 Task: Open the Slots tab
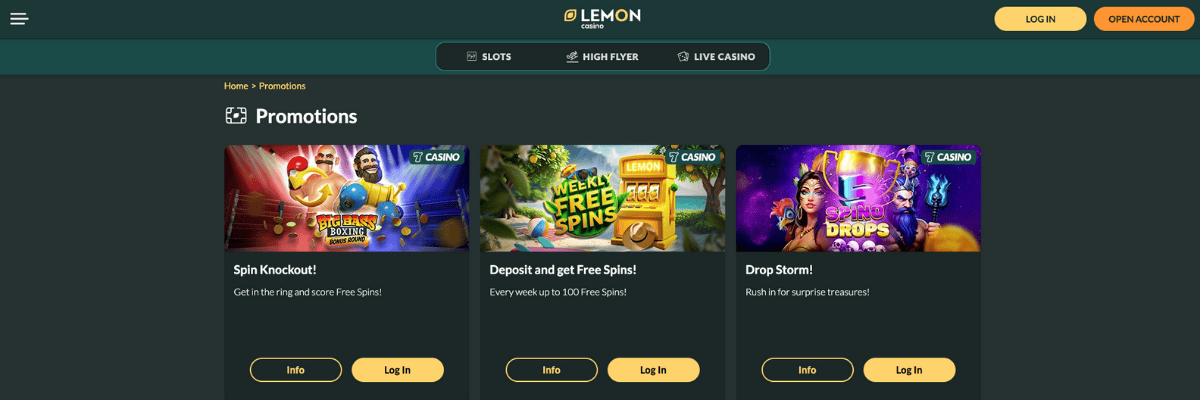pyautogui.click(x=488, y=57)
